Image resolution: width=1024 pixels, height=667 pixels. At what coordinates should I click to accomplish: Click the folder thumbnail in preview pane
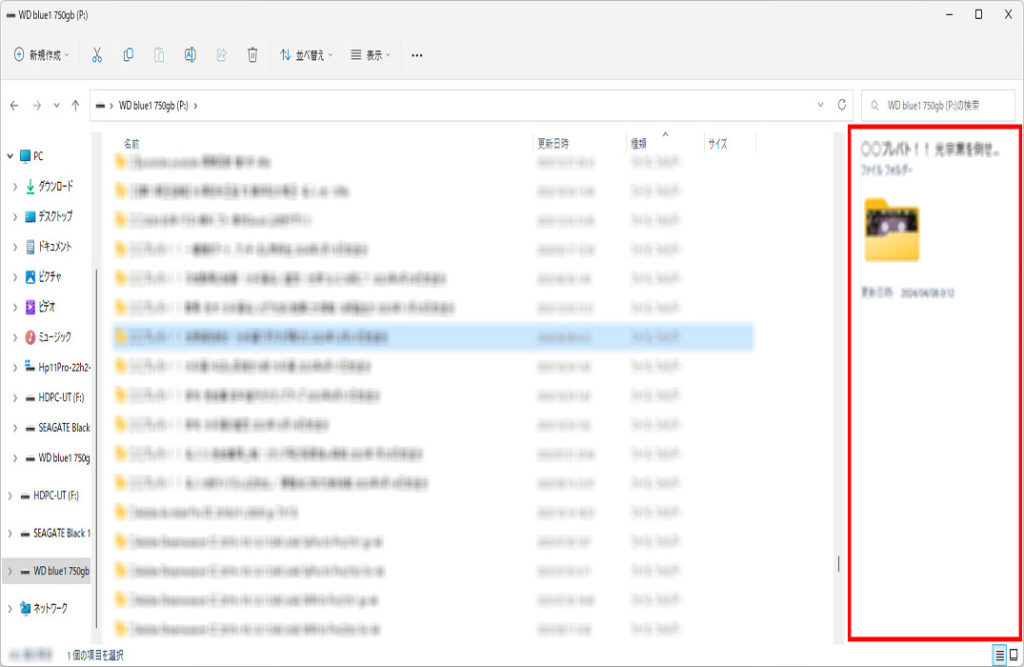pyautogui.click(x=891, y=229)
